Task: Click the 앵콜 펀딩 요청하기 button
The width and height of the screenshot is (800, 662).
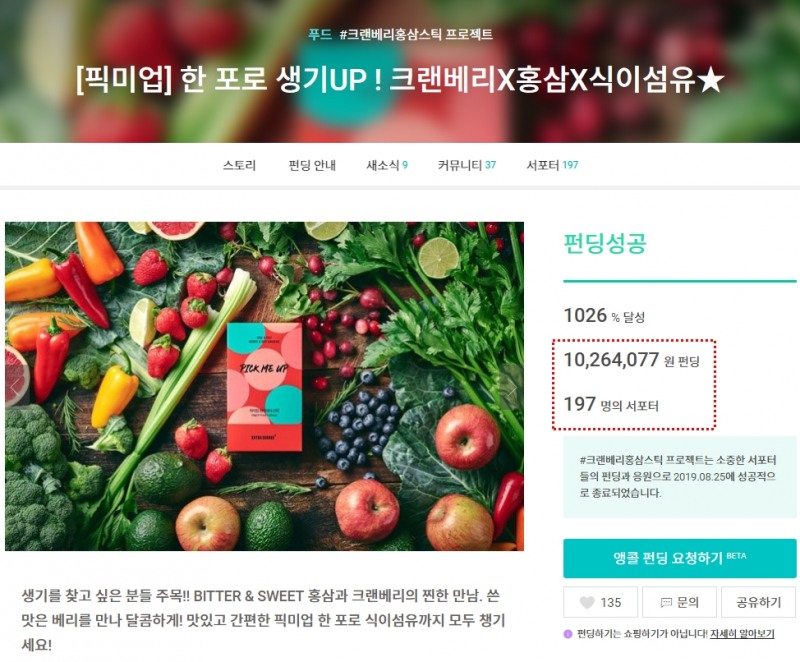Action: coord(680,558)
